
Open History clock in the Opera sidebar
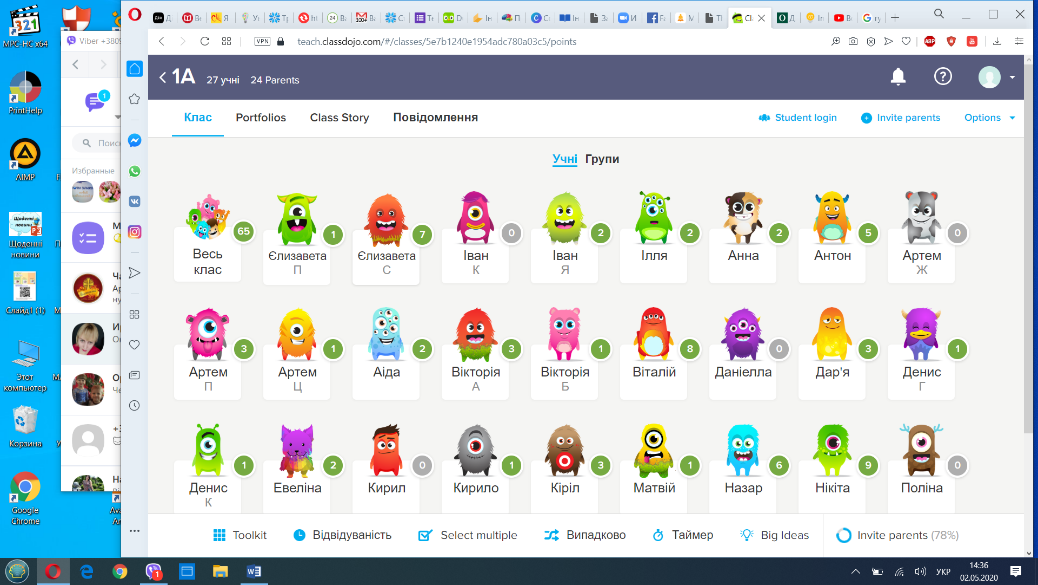(134, 406)
